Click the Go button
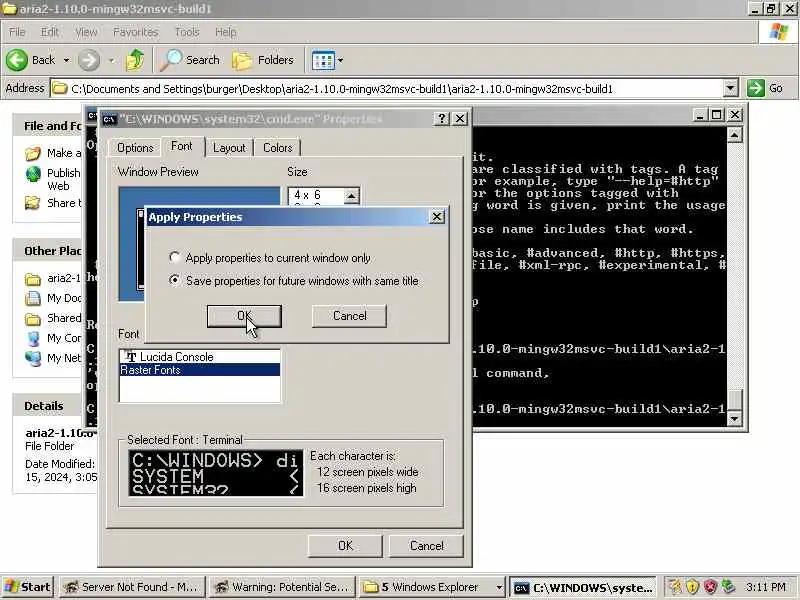 coord(765,88)
